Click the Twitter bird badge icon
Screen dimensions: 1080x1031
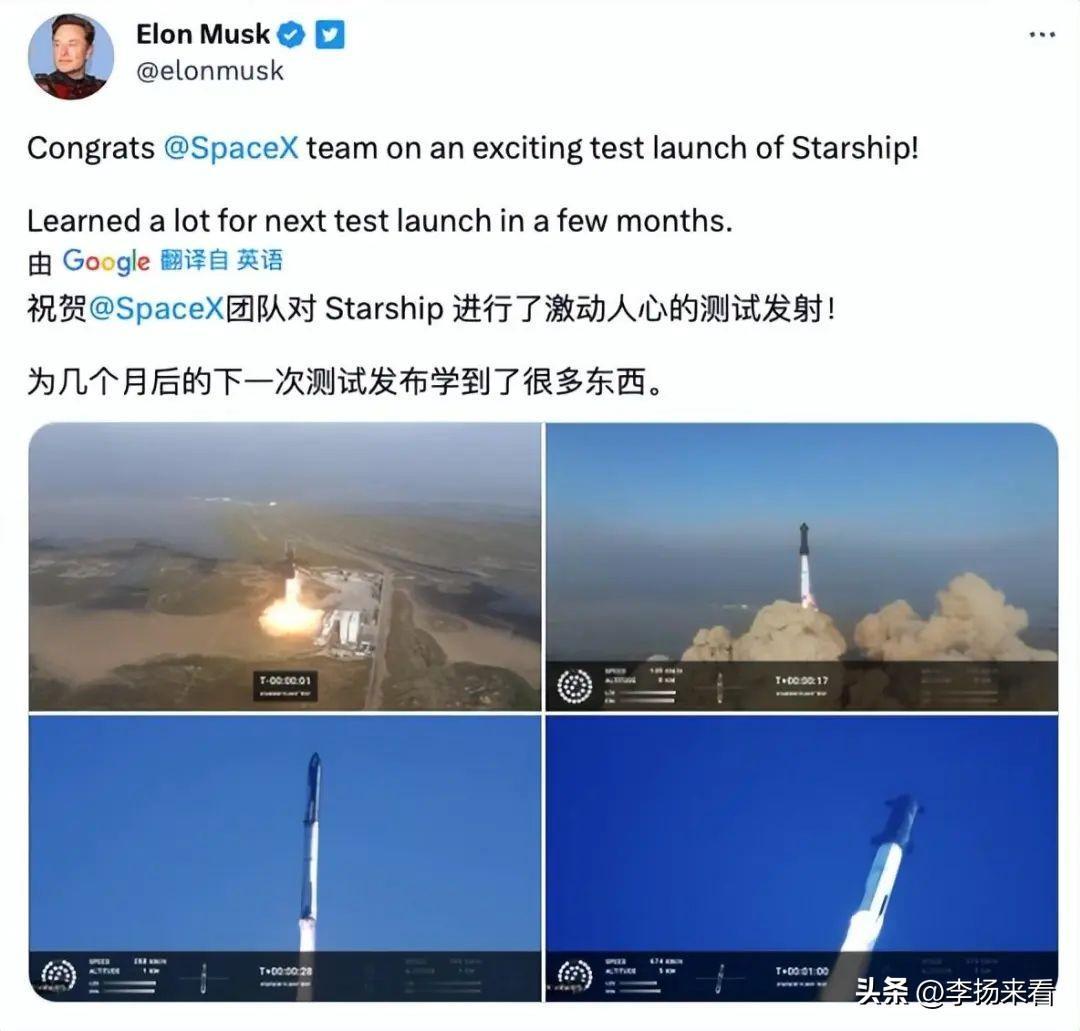click(x=330, y=34)
